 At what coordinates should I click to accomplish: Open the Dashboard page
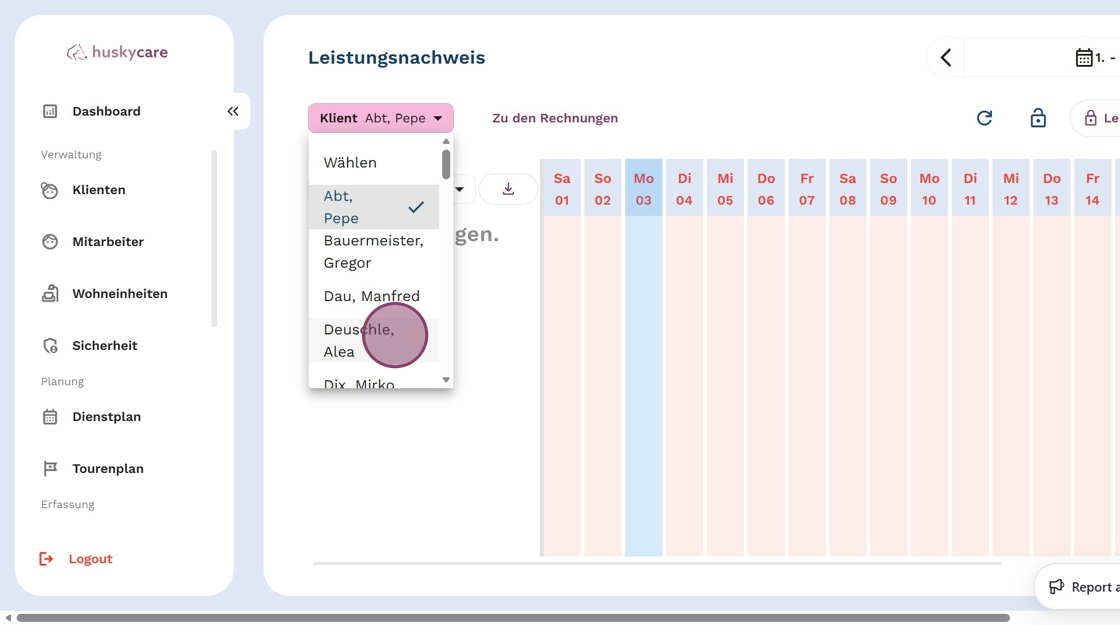(x=106, y=111)
